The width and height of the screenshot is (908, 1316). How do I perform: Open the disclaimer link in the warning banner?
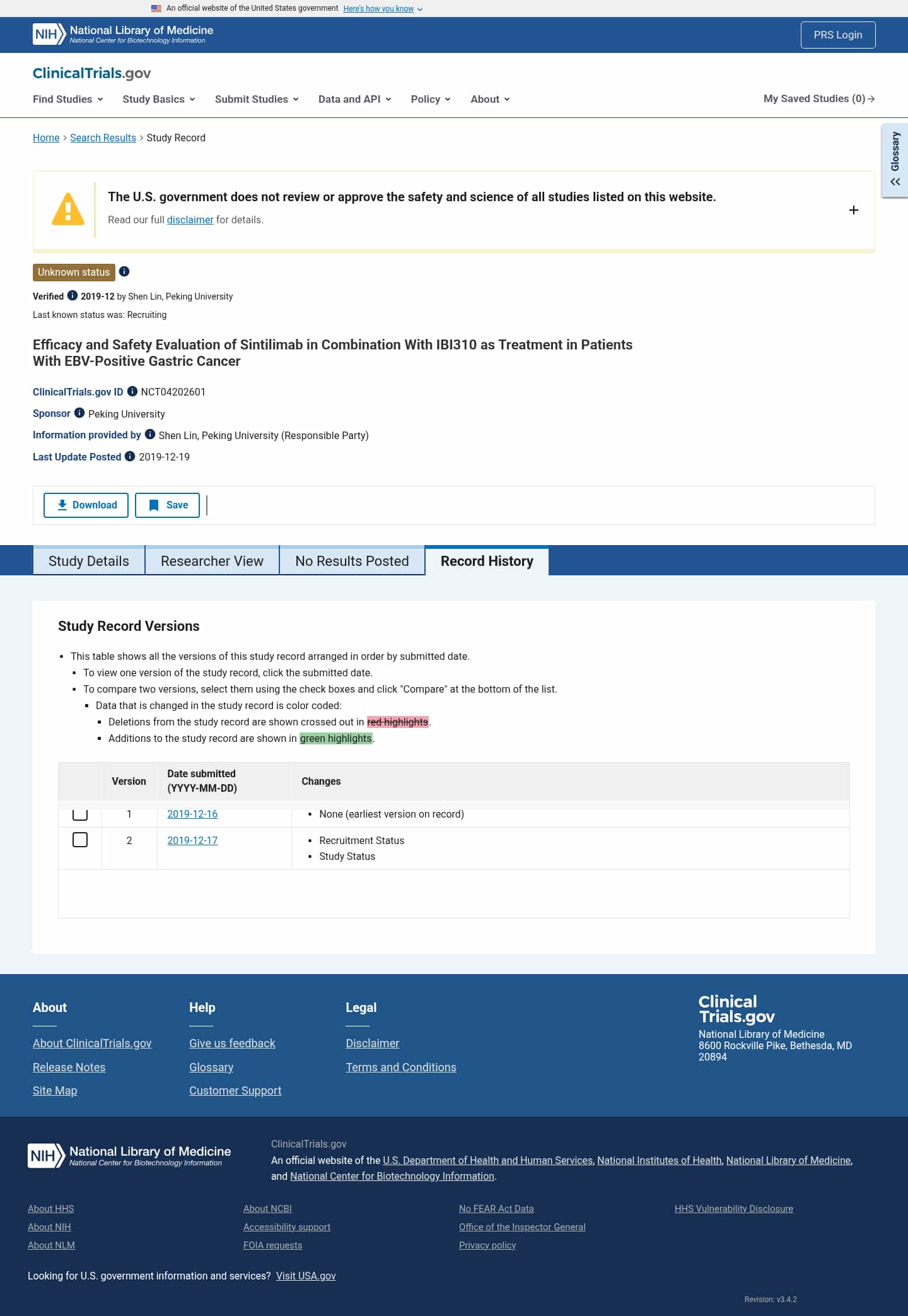point(190,220)
